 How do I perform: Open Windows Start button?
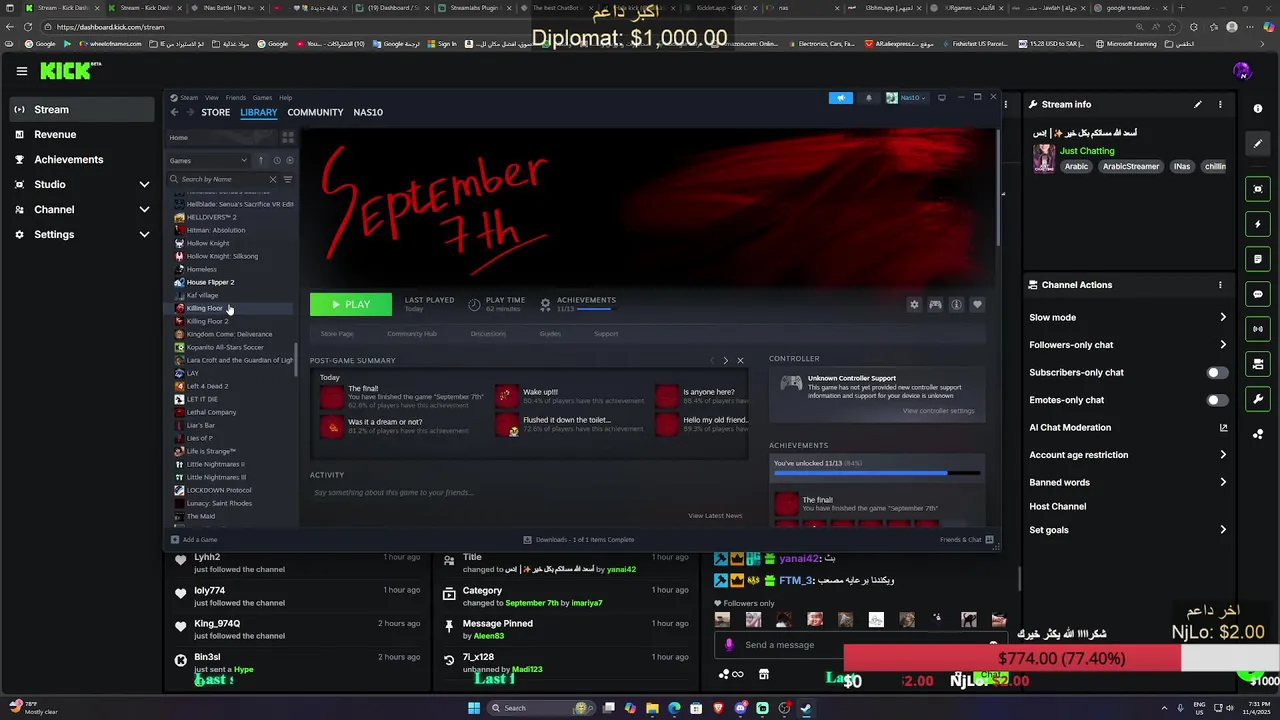pyautogui.click(x=474, y=708)
